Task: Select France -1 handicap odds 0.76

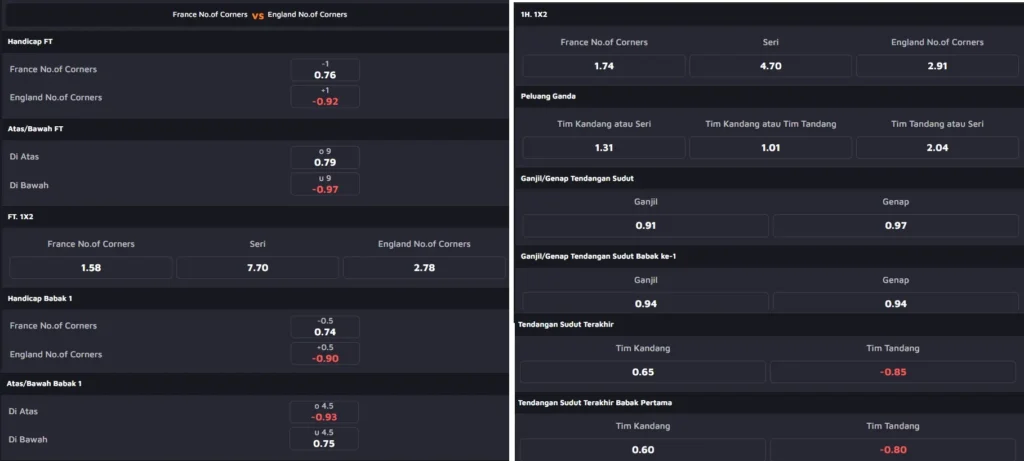Action: (325, 70)
